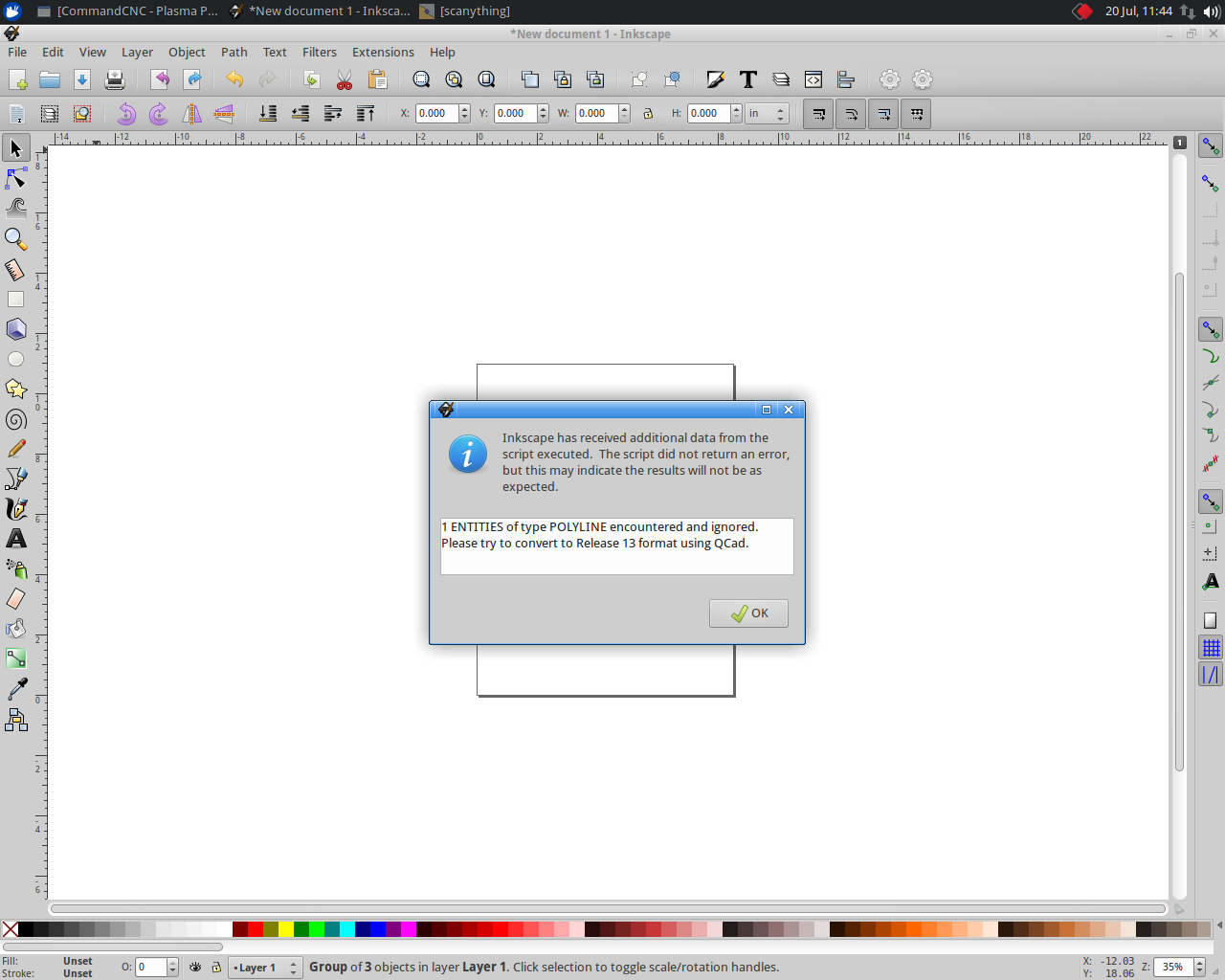The width and height of the screenshot is (1225, 980).
Task: Click the Cut scissors icon
Action: [345, 79]
